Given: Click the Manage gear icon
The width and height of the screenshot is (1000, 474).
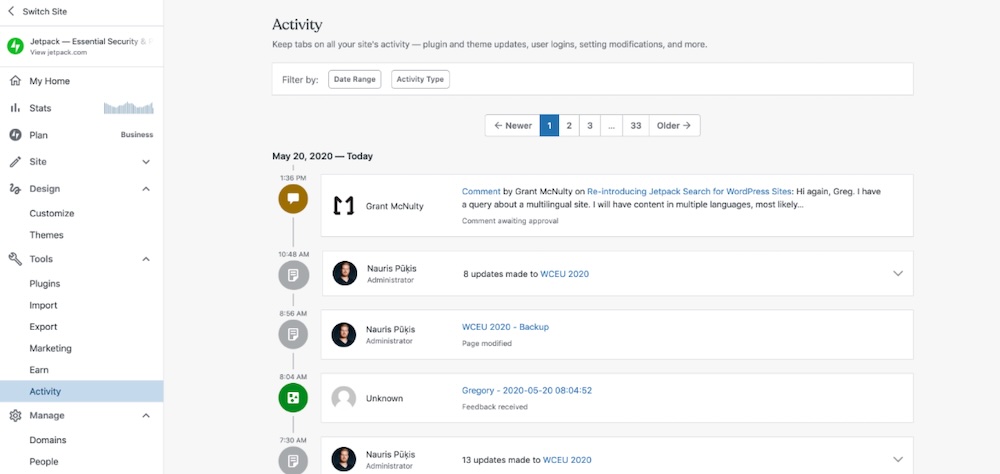Looking at the screenshot, I should coord(15,415).
